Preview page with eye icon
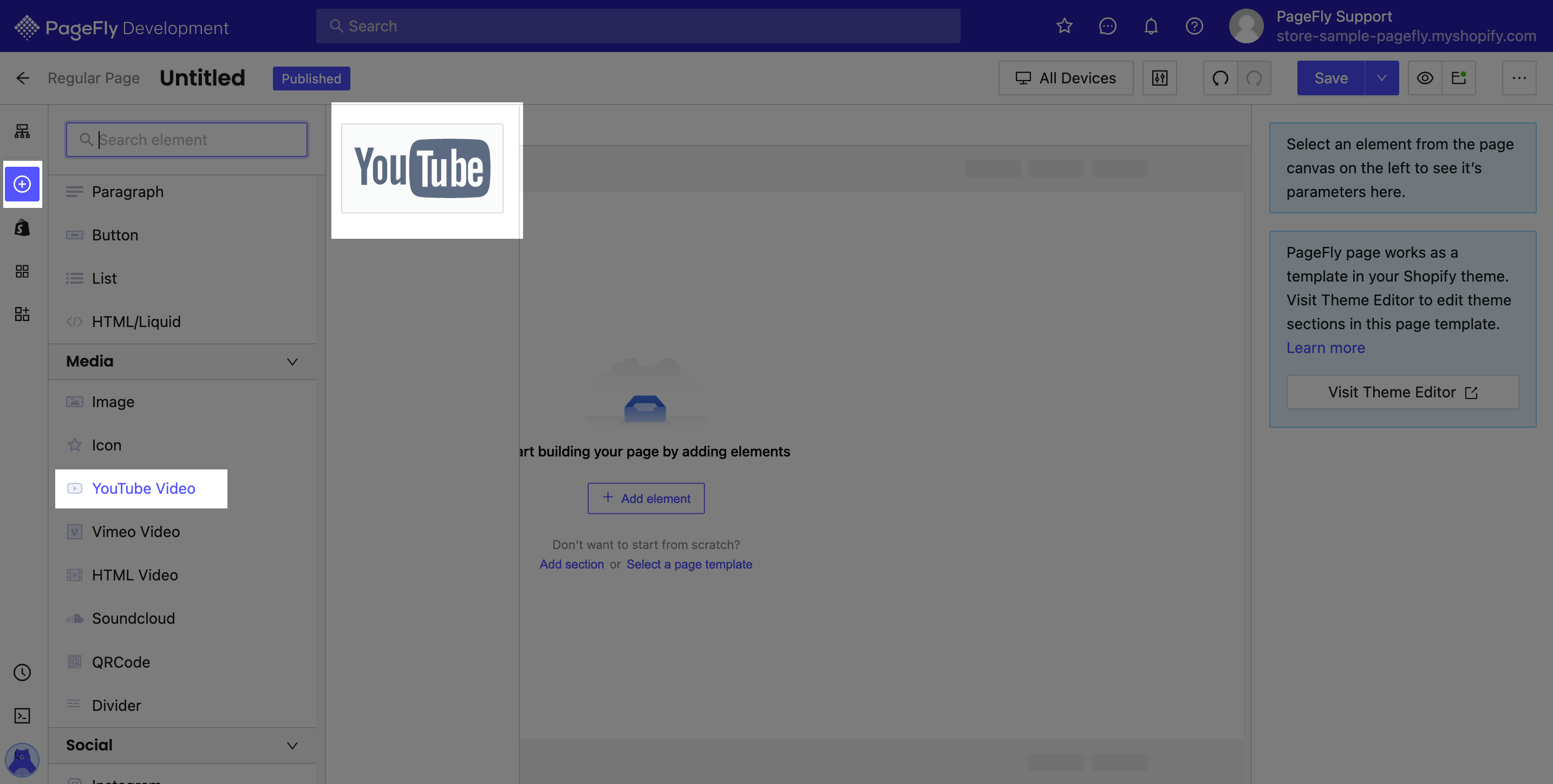The image size is (1553, 784). (1425, 78)
